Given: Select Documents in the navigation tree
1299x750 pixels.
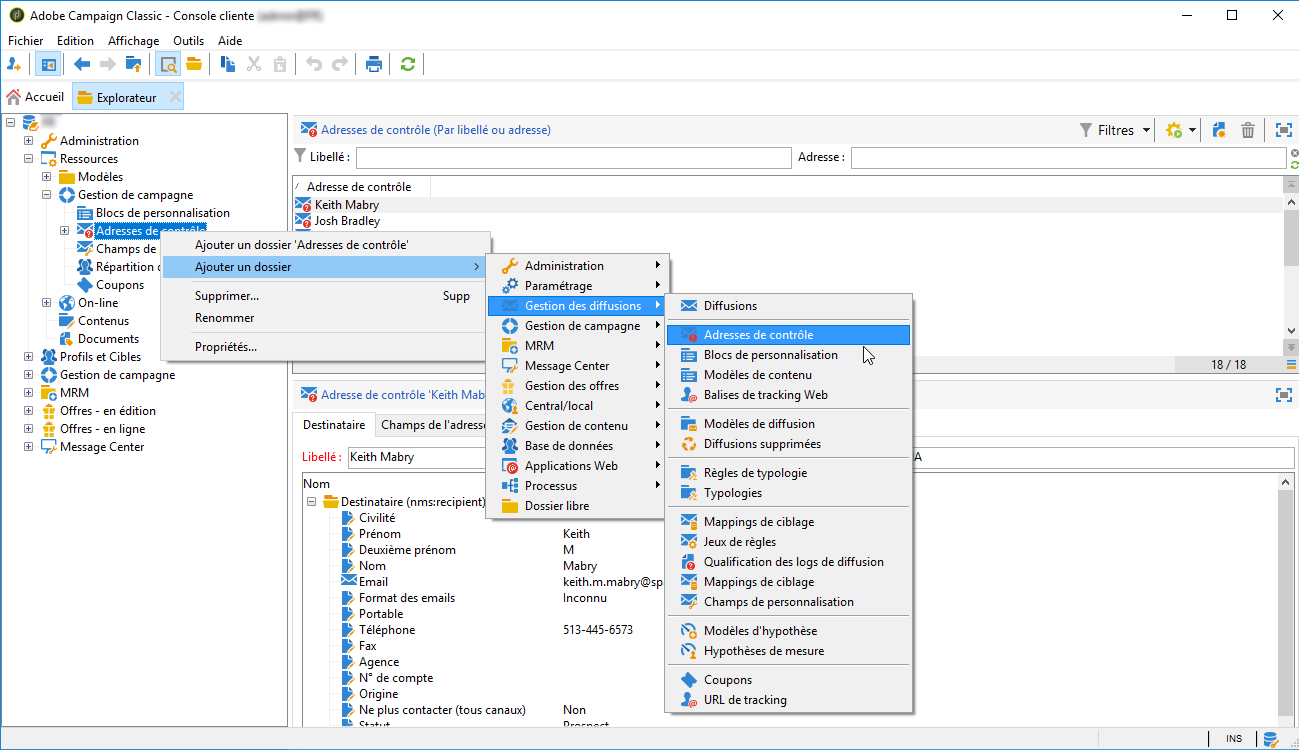Looking at the screenshot, I should point(108,339).
